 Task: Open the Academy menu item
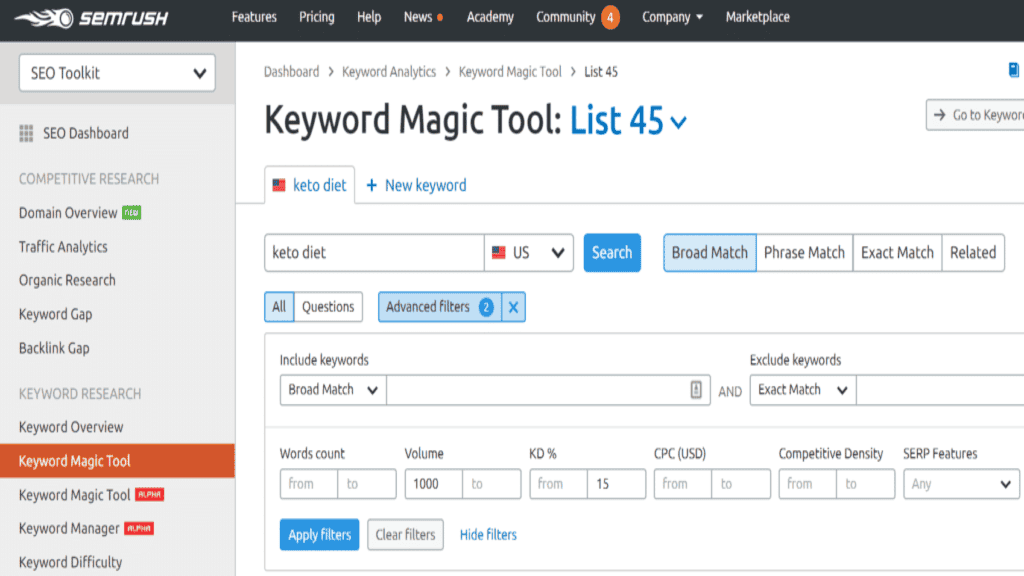point(490,17)
